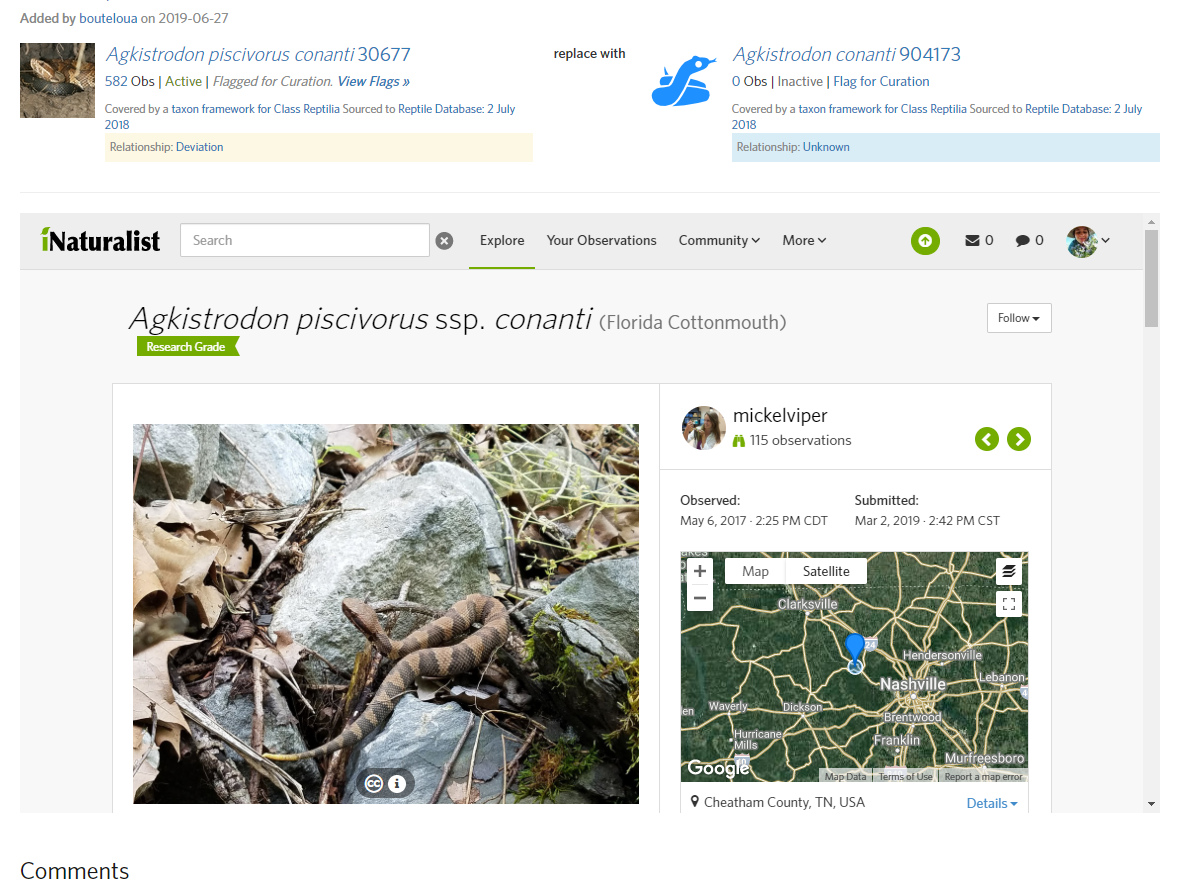Expand the Community menu
Image resolution: width=1193 pixels, height=894 pixels.
pyautogui.click(x=719, y=240)
